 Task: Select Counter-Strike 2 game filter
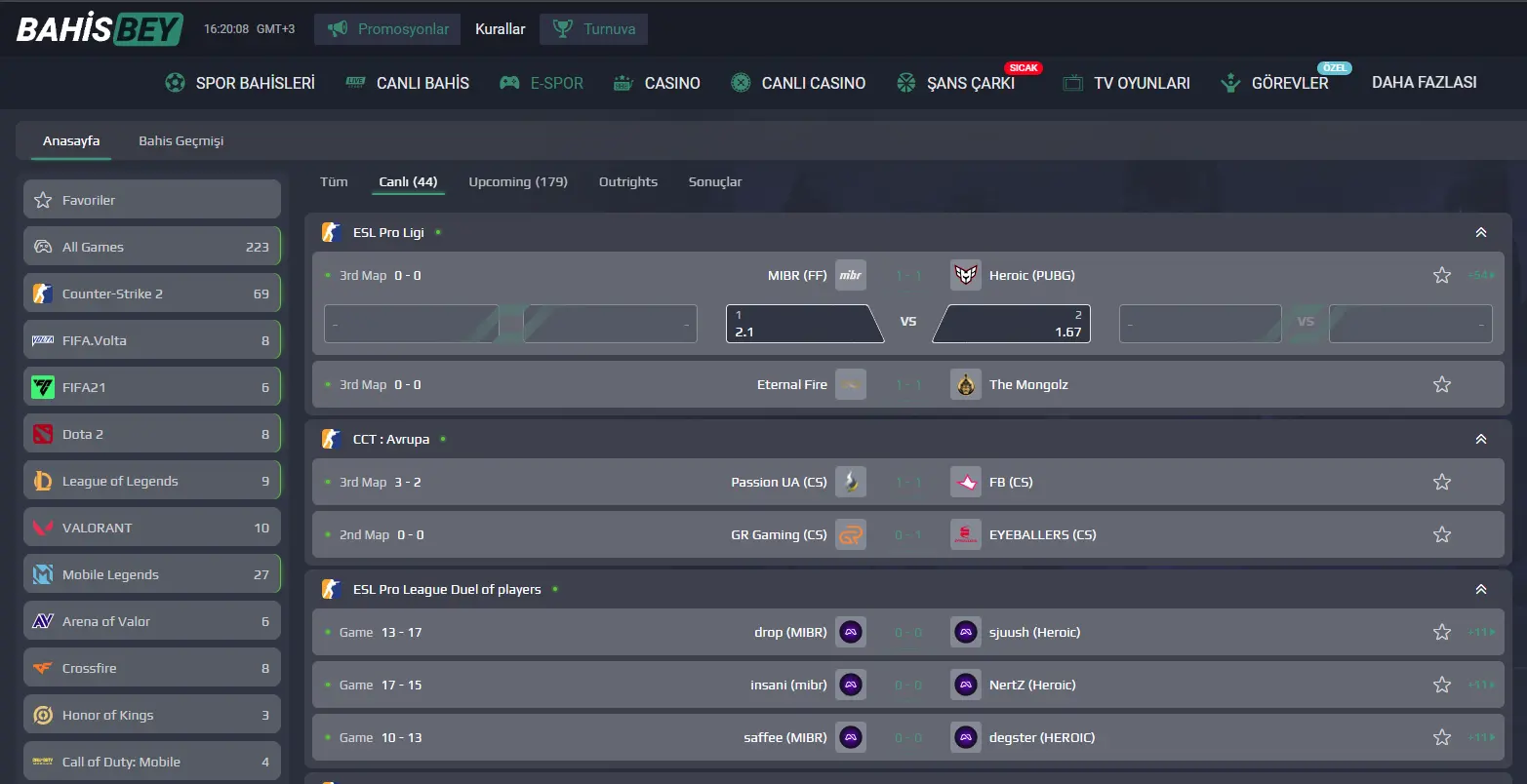tap(152, 293)
